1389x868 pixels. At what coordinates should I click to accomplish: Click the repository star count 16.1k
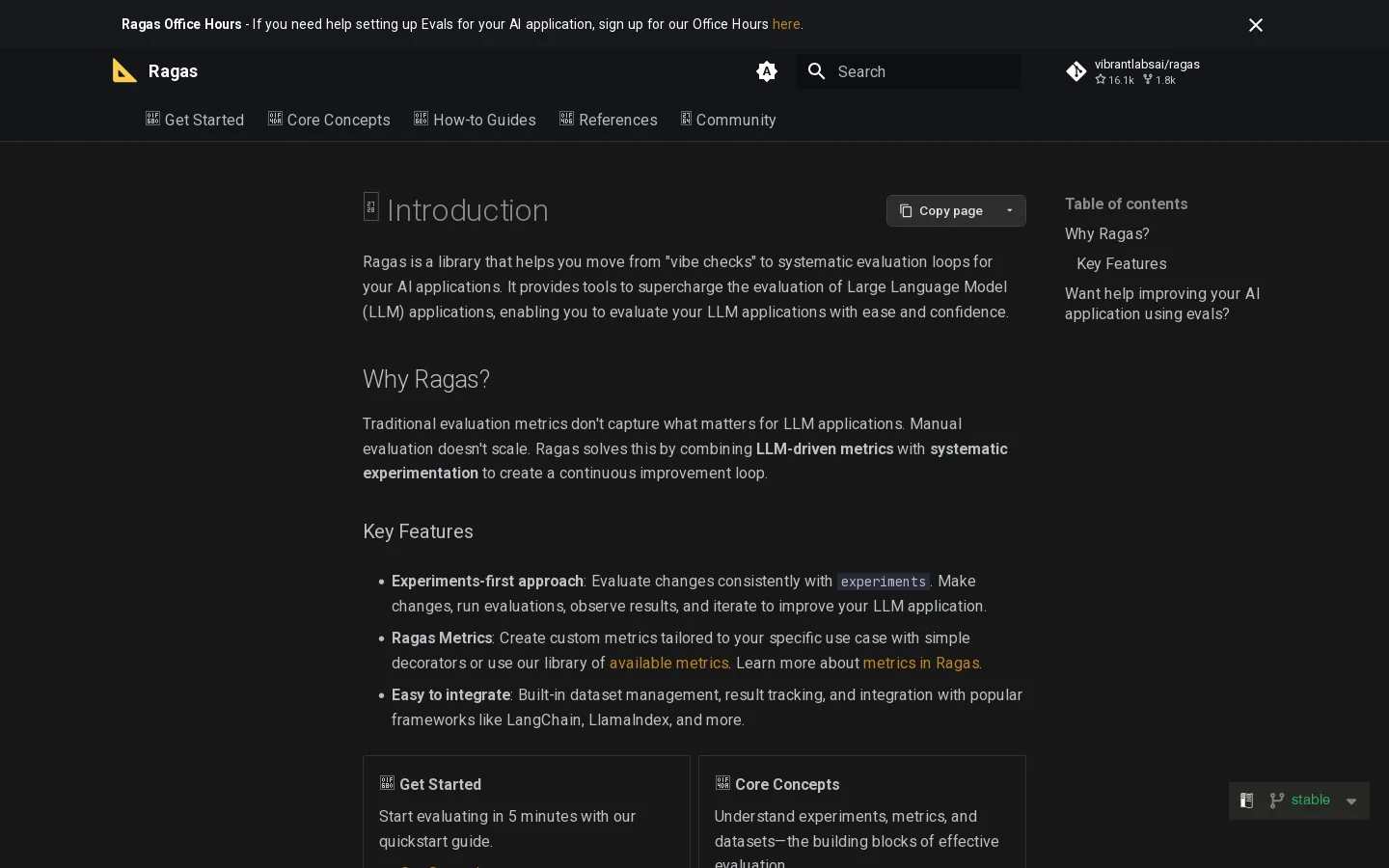tap(1115, 80)
